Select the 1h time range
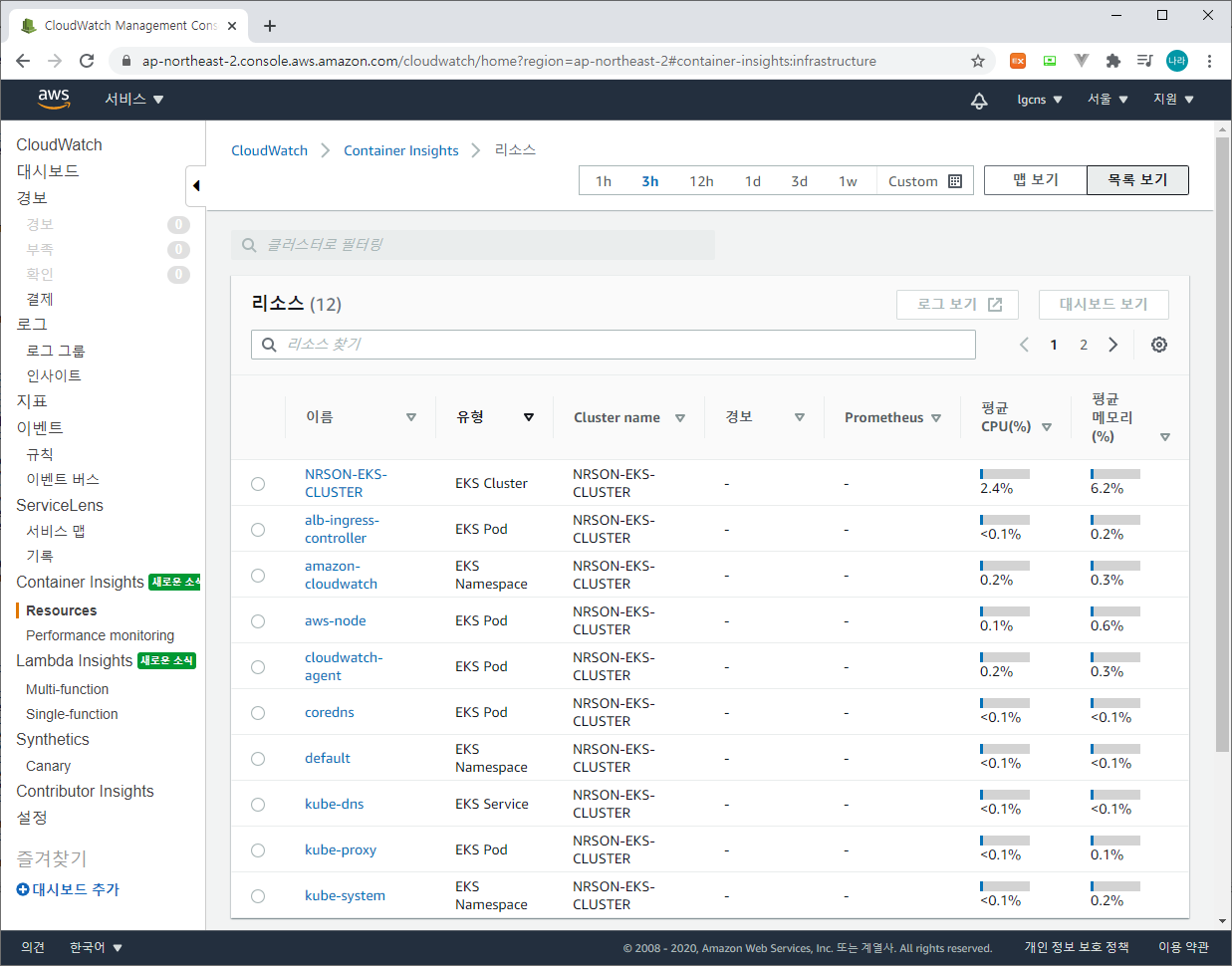The width and height of the screenshot is (1232, 966). click(x=604, y=181)
